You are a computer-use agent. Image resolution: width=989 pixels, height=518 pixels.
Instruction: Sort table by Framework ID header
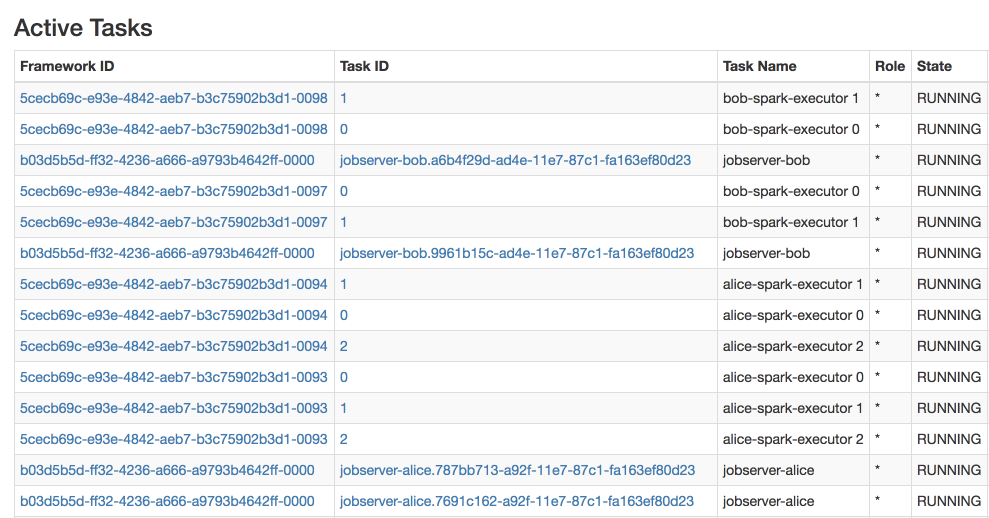point(67,66)
